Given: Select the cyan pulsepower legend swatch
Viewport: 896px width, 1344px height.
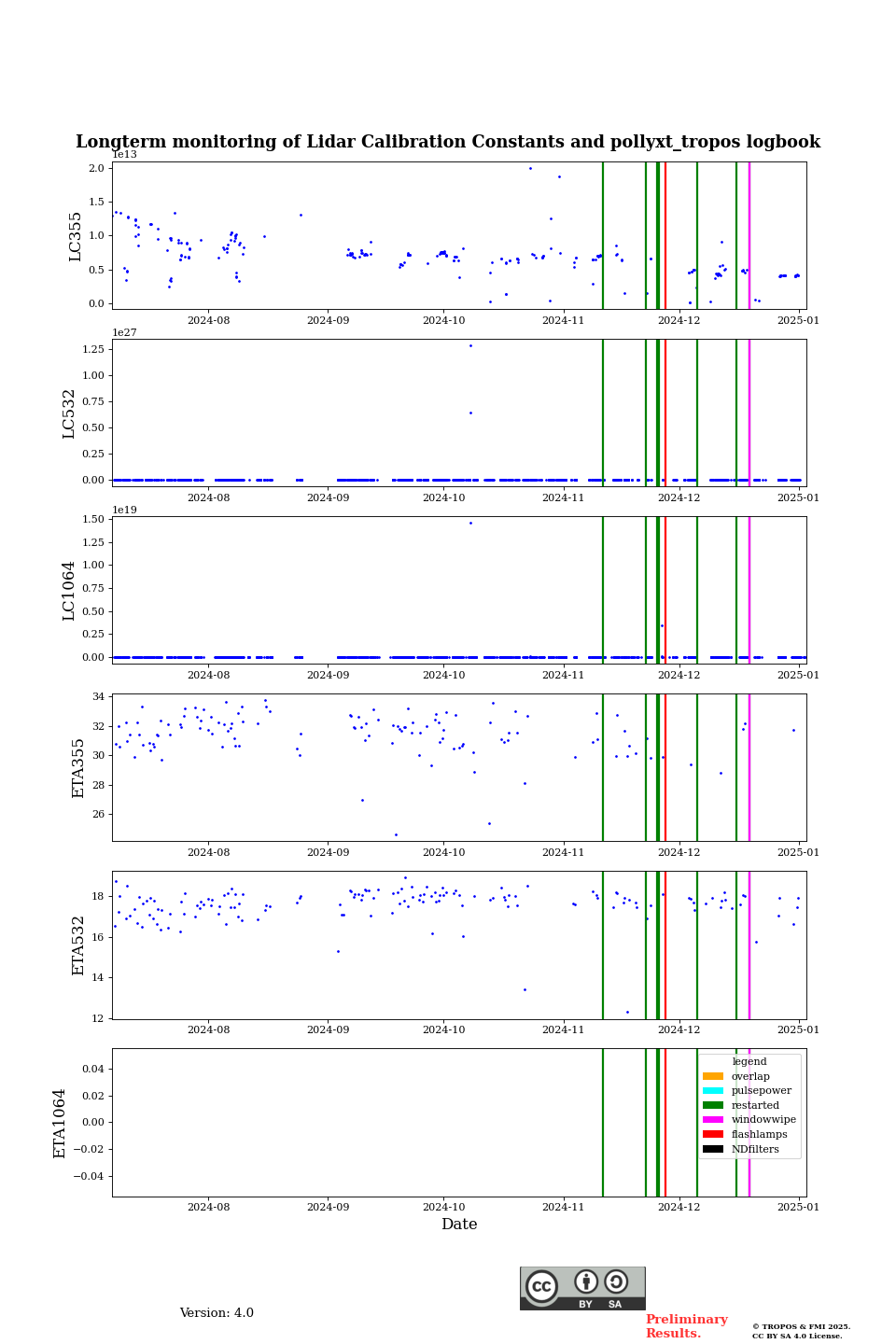Looking at the screenshot, I should (713, 1090).
